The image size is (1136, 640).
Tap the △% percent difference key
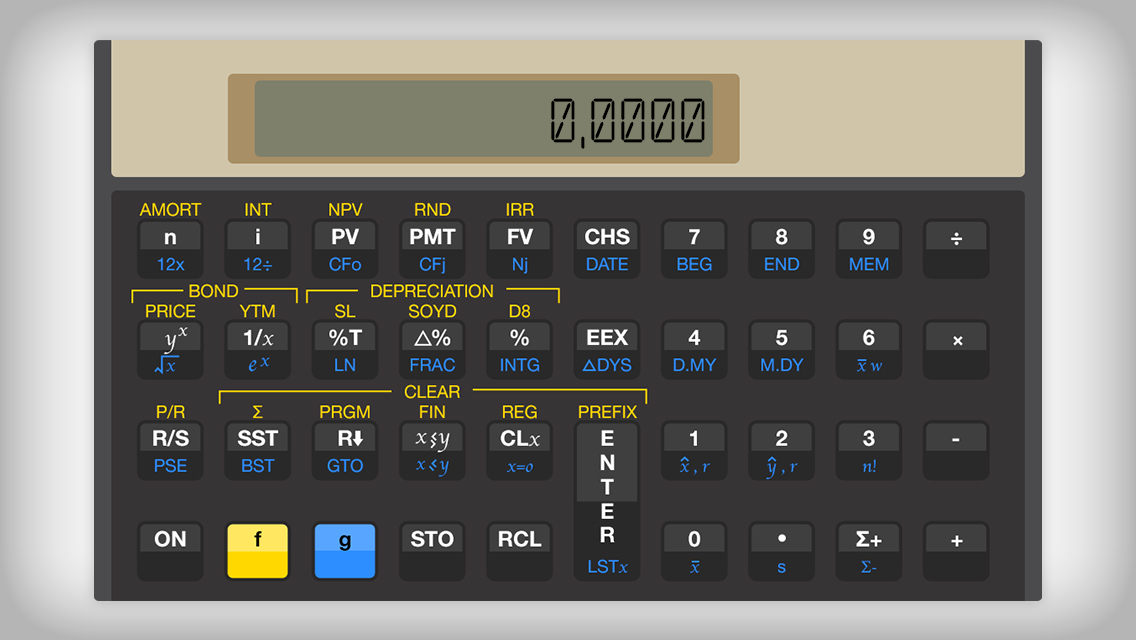click(x=432, y=350)
